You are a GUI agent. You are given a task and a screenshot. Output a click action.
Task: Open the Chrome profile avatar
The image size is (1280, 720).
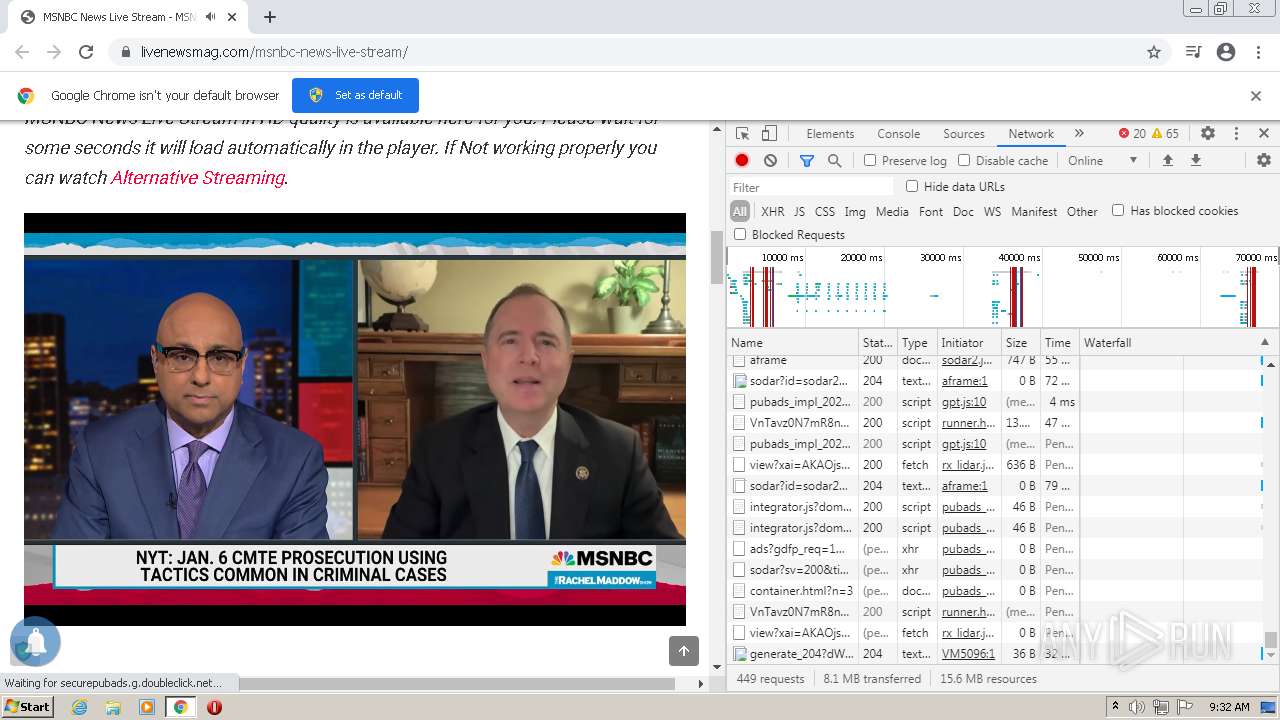1226,52
